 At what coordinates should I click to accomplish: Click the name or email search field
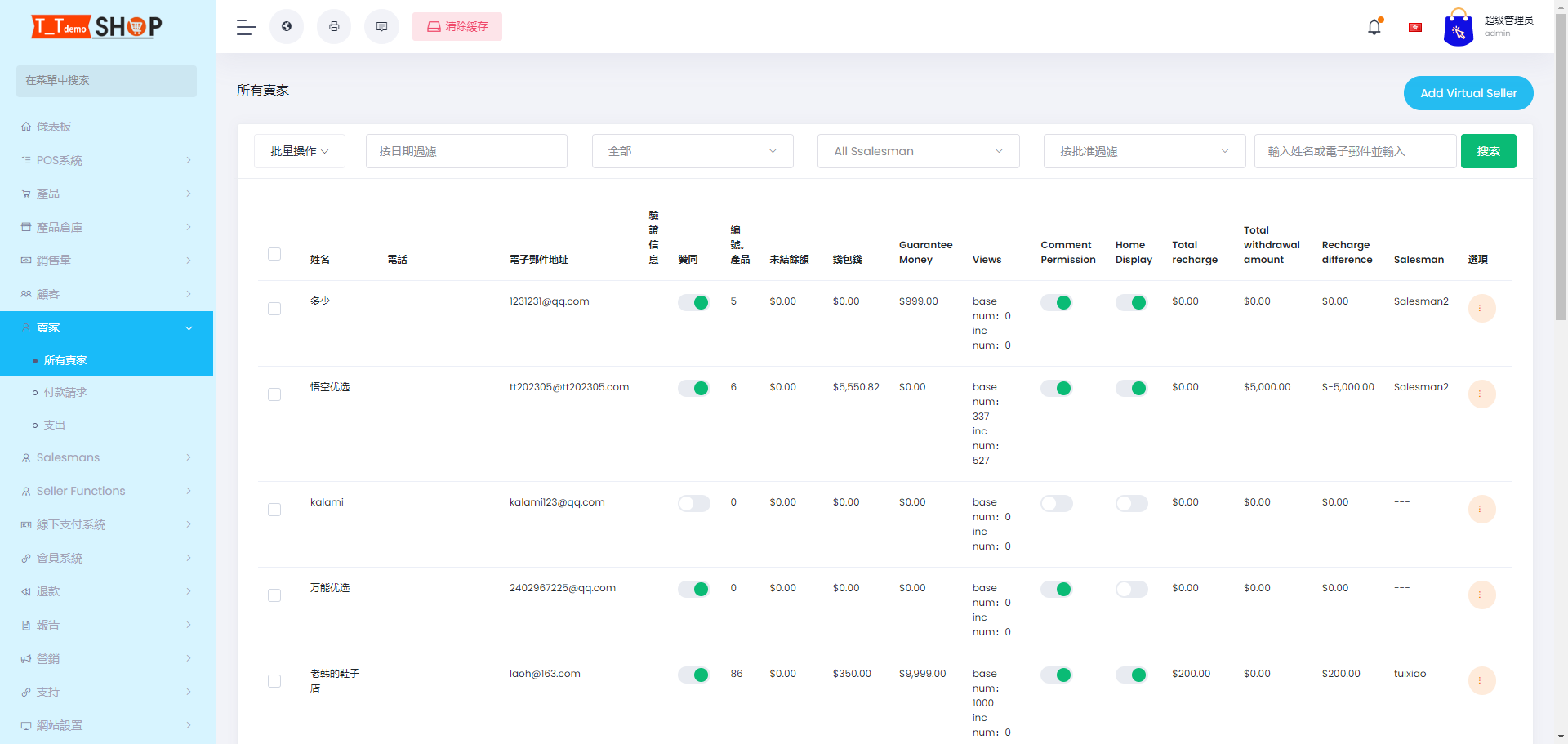point(1354,151)
